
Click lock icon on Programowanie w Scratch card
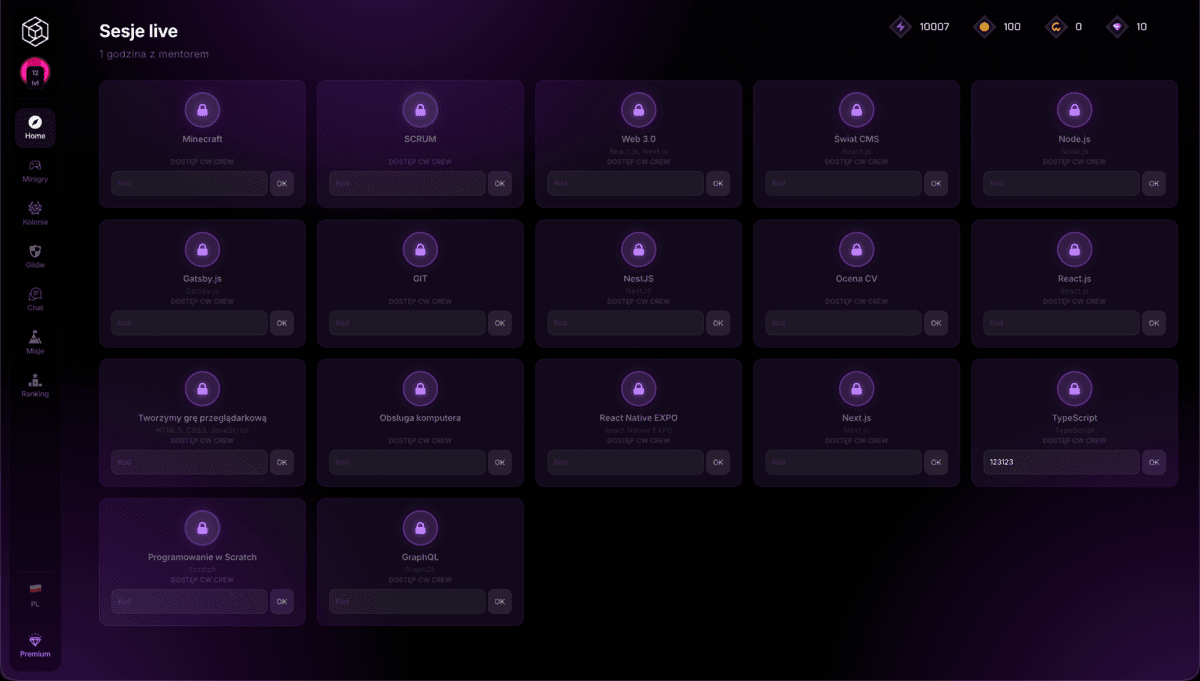202,527
